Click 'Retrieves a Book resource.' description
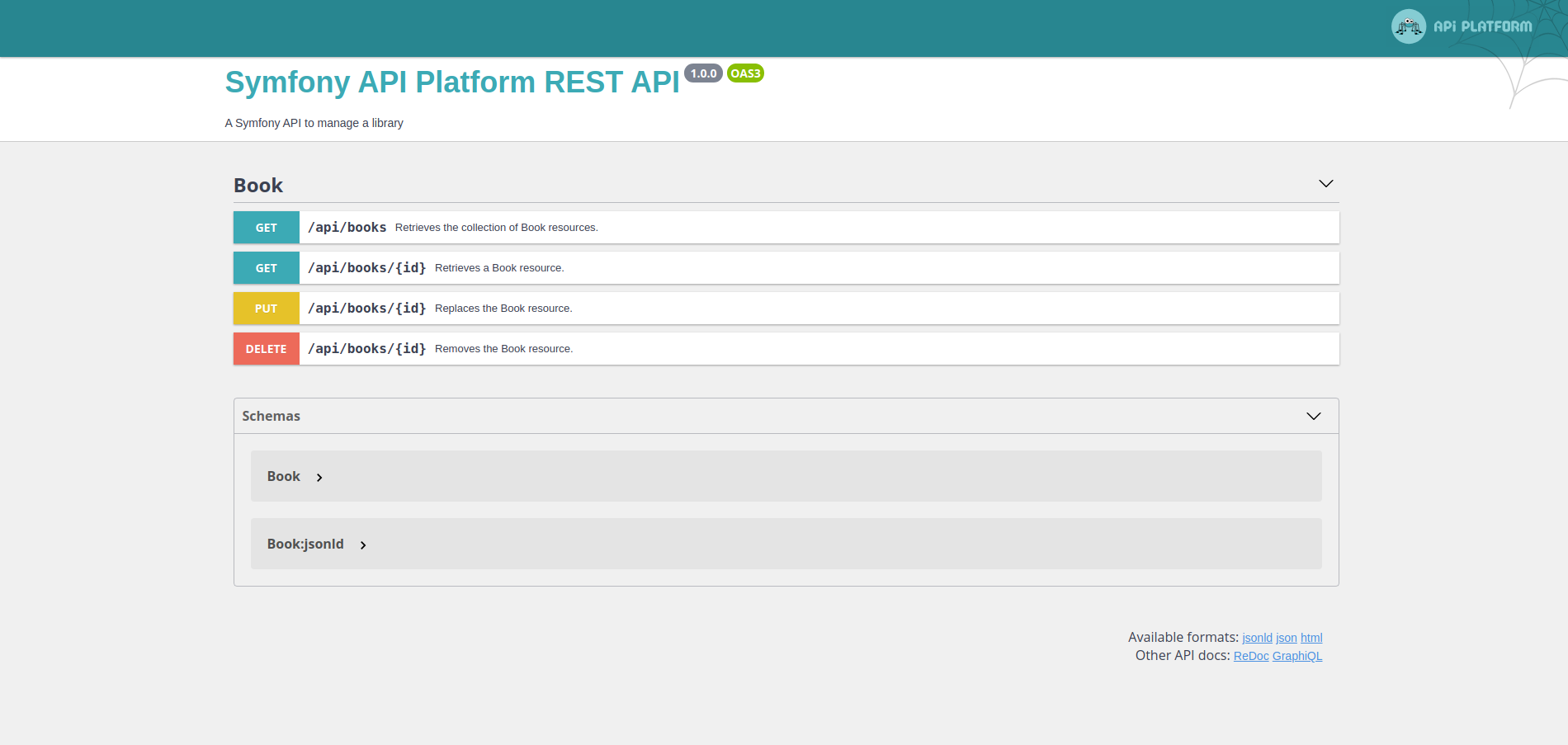 499,268
